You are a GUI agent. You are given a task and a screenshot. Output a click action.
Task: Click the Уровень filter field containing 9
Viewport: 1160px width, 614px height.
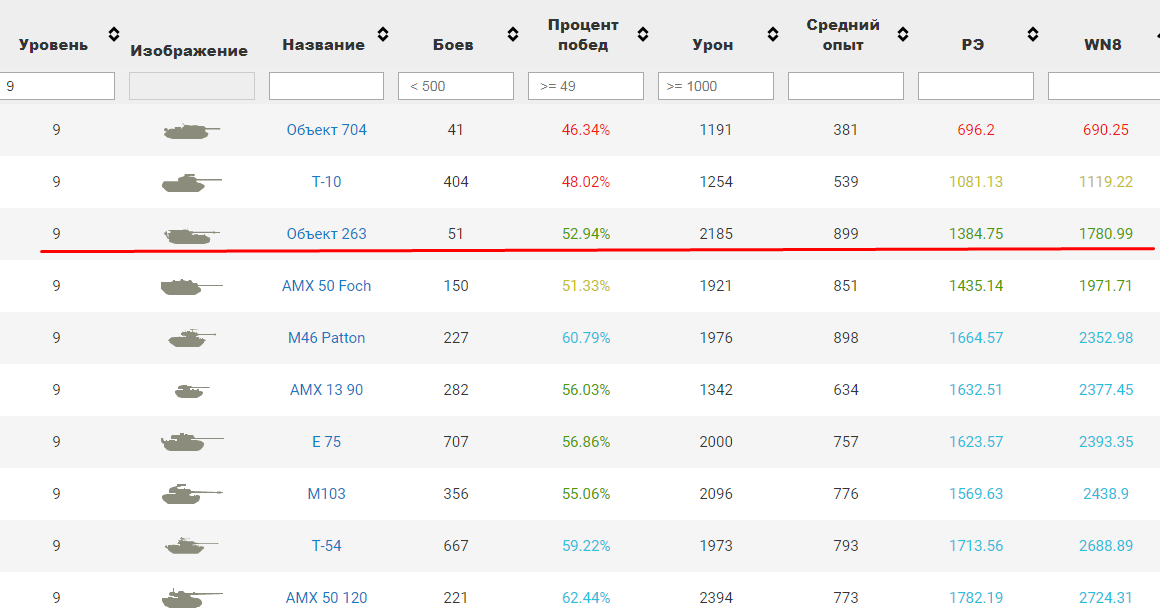58,86
